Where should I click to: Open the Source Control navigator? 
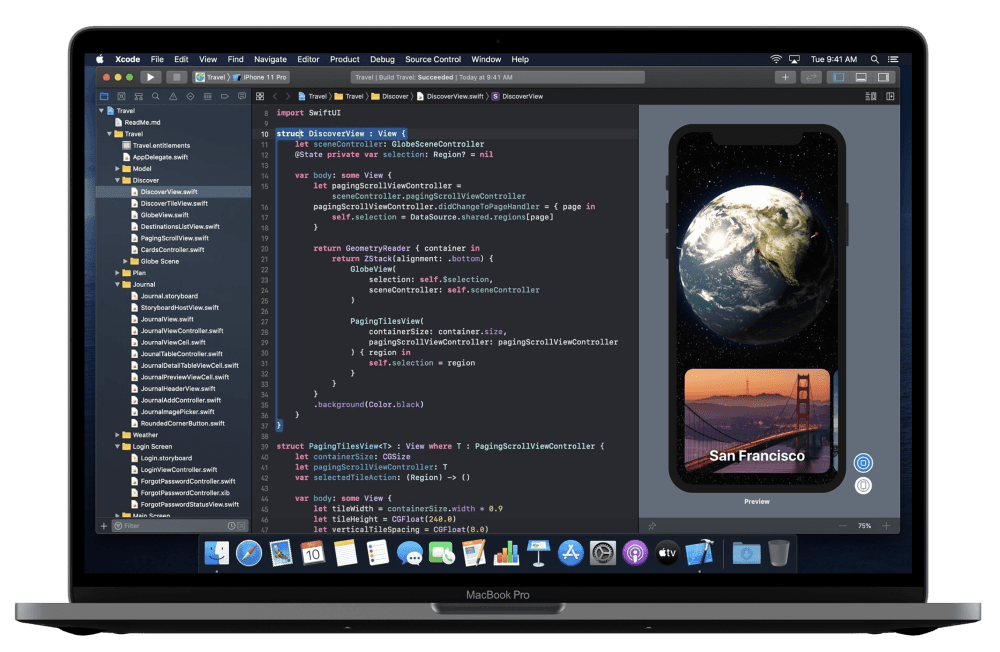pyautogui.click(x=121, y=96)
